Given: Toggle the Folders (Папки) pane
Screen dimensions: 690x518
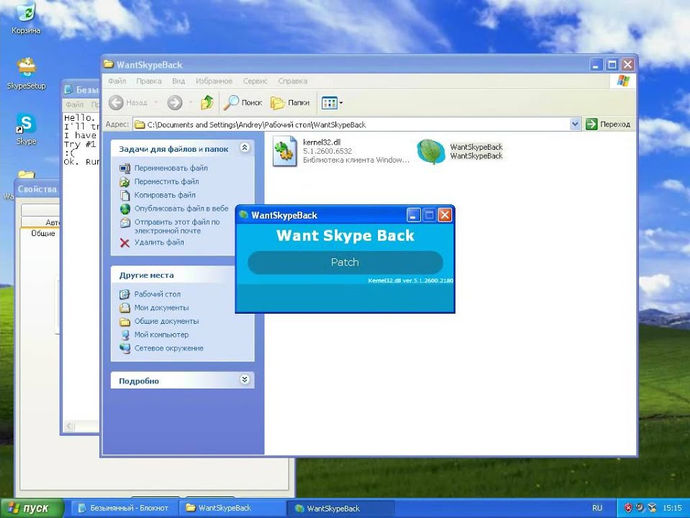Looking at the screenshot, I should 290,103.
